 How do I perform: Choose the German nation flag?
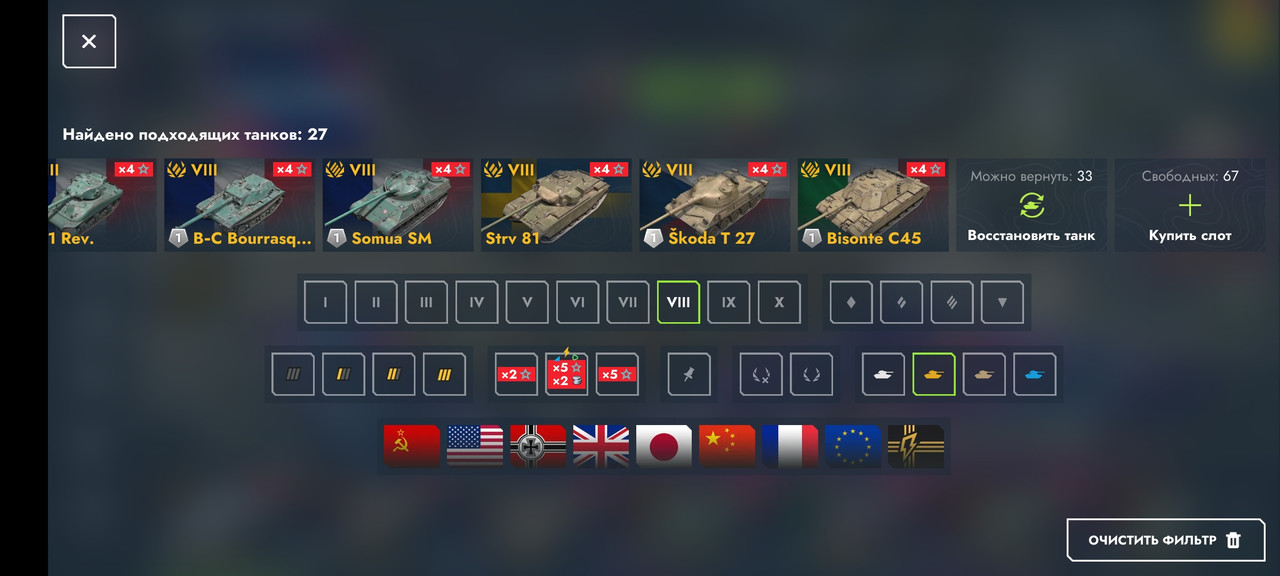(x=538, y=446)
